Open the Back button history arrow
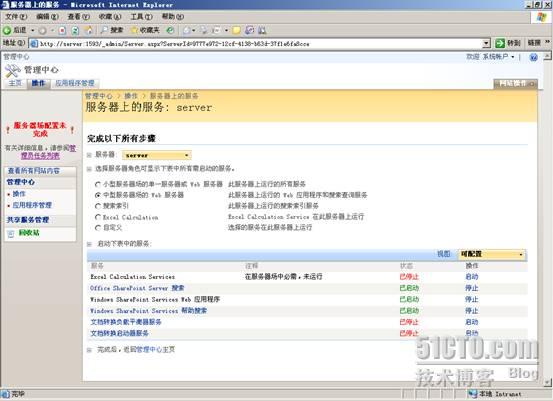 [33, 31]
